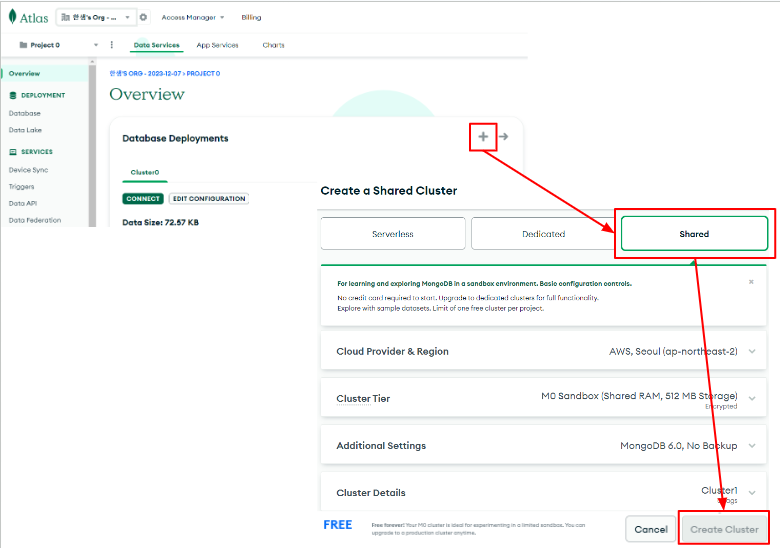Click the organization breadcrumb link
The height and width of the screenshot is (548, 780).
(145, 73)
